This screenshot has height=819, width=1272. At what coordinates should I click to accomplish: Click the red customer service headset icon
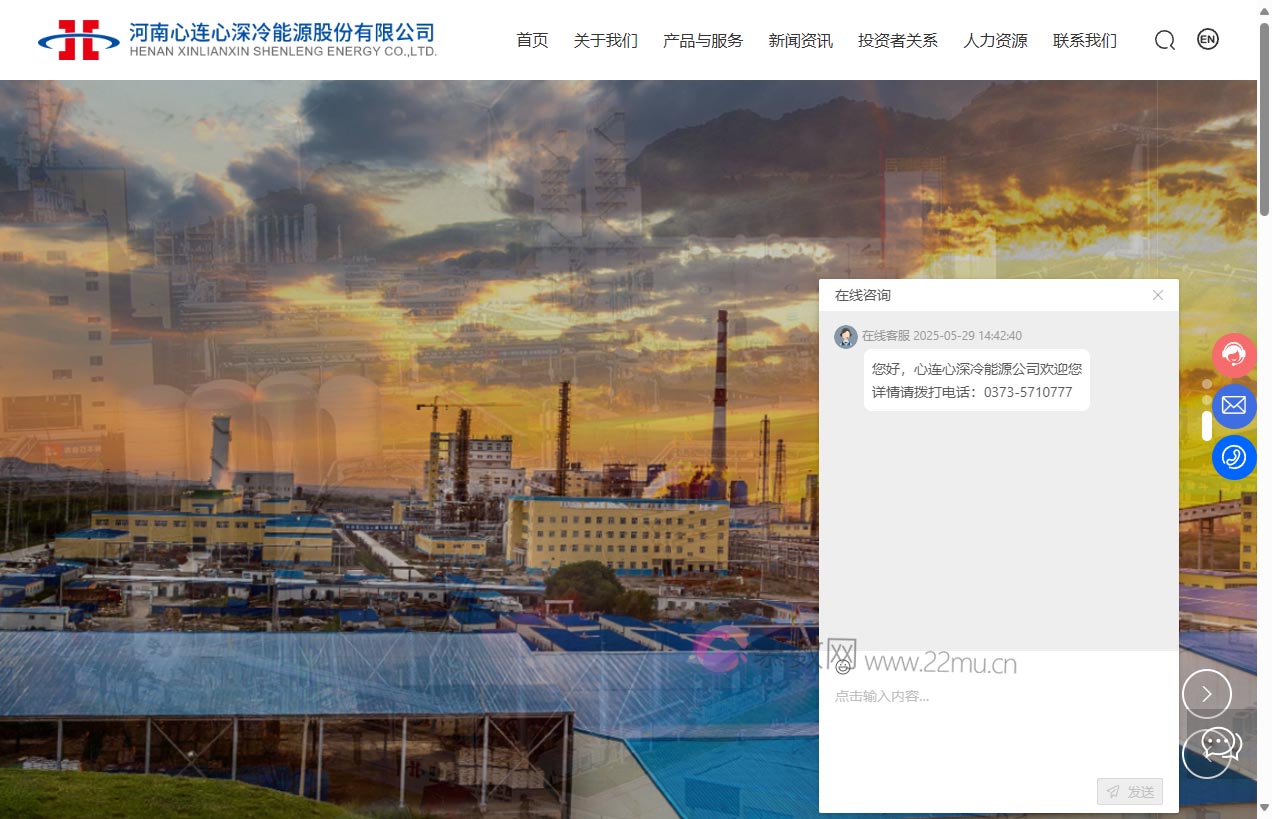tap(1234, 355)
